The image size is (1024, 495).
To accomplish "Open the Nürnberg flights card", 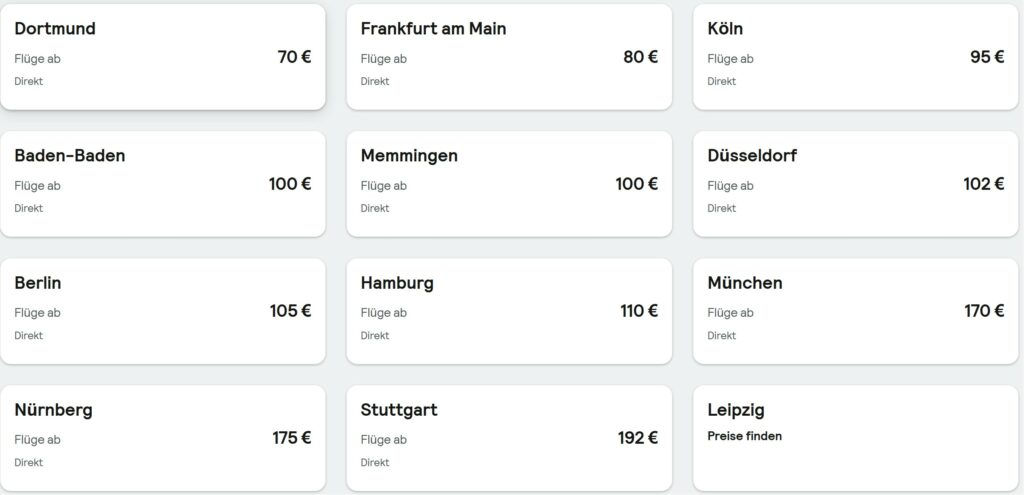I will tap(163, 438).
